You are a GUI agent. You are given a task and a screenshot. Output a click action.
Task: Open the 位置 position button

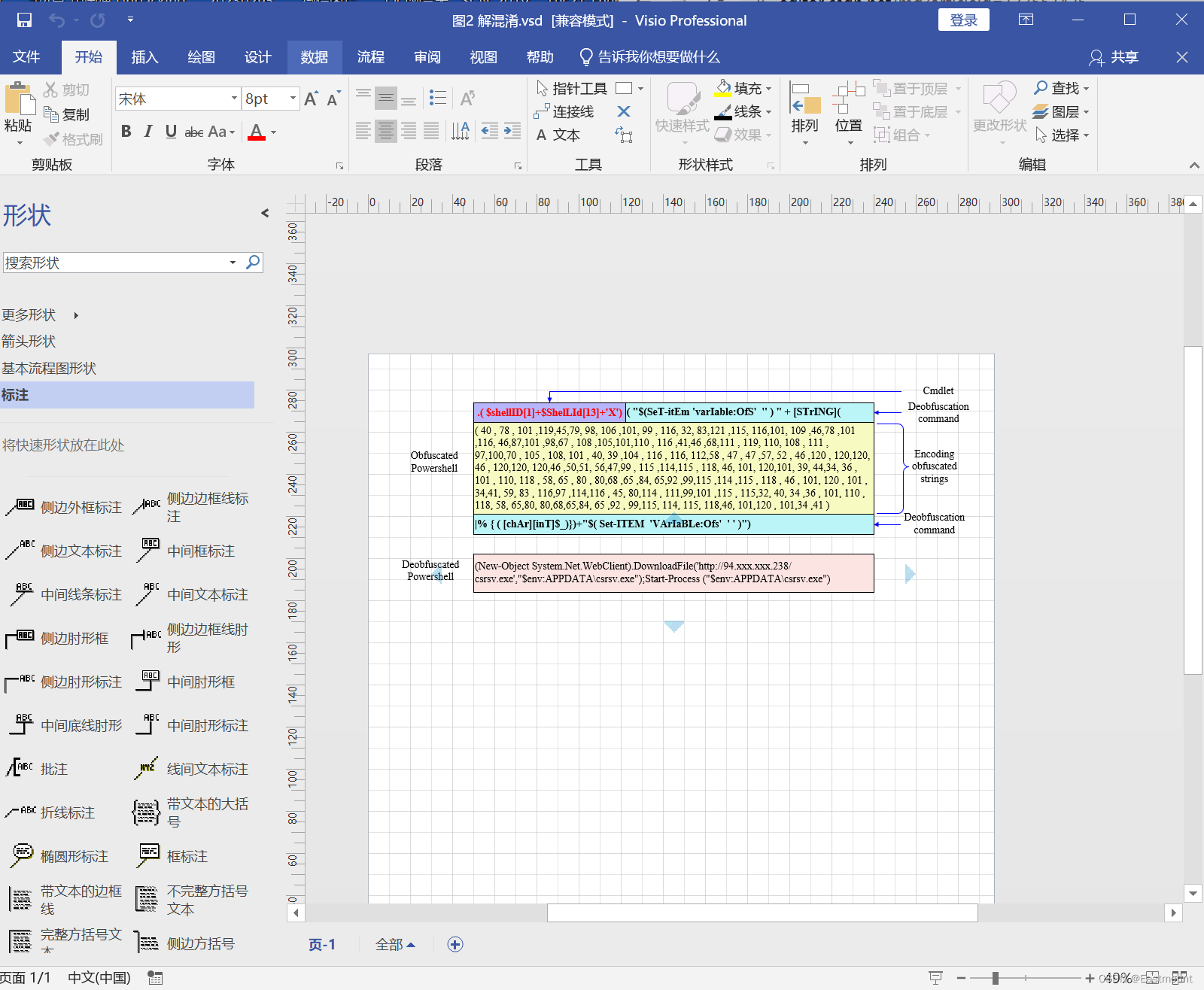[x=849, y=113]
